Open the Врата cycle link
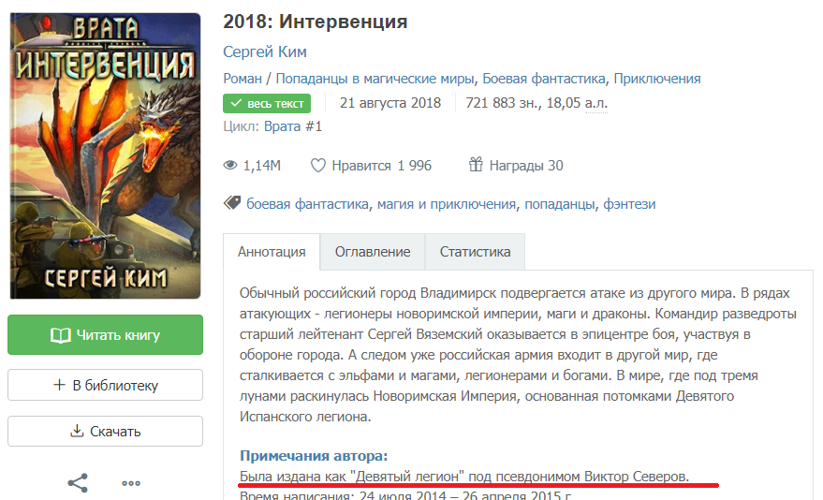This screenshot has width=823, height=500. click(x=282, y=126)
